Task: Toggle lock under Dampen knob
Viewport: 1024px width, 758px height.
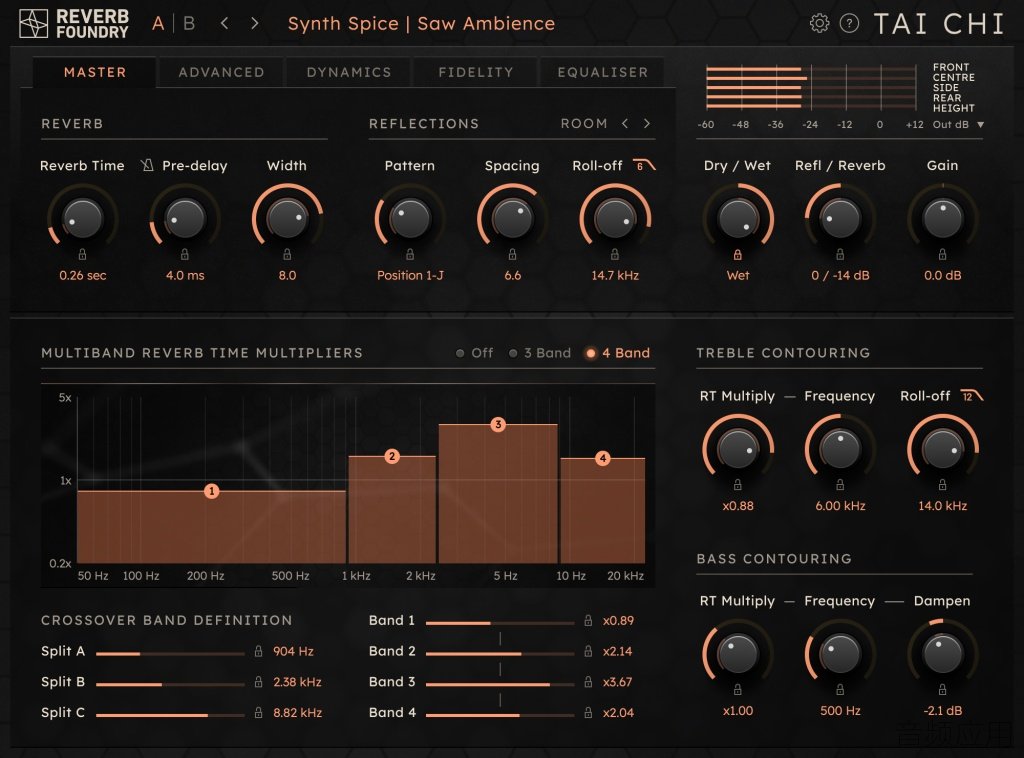Action: [942, 689]
